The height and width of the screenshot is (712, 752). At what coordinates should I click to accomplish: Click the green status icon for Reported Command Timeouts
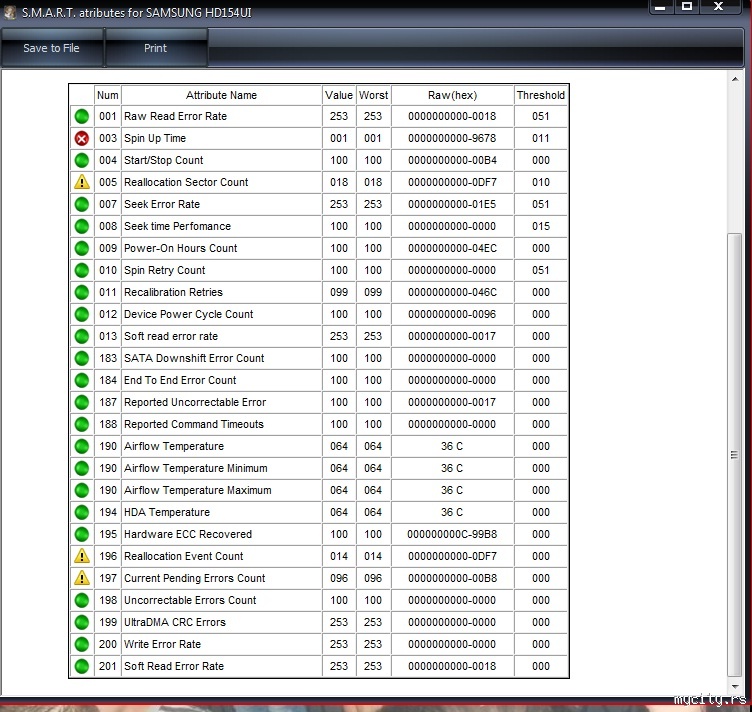82,424
